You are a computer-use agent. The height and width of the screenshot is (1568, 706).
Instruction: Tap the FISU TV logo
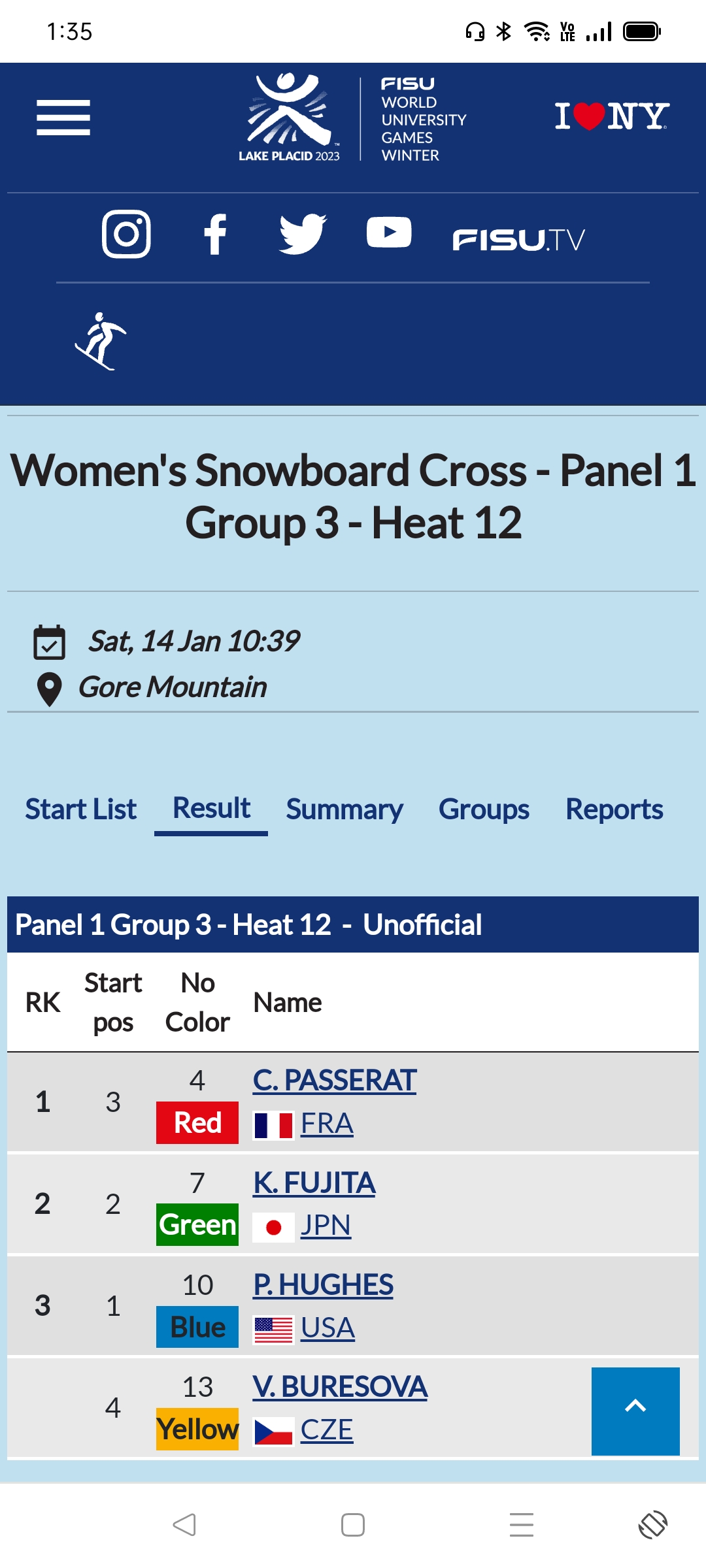point(518,240)
